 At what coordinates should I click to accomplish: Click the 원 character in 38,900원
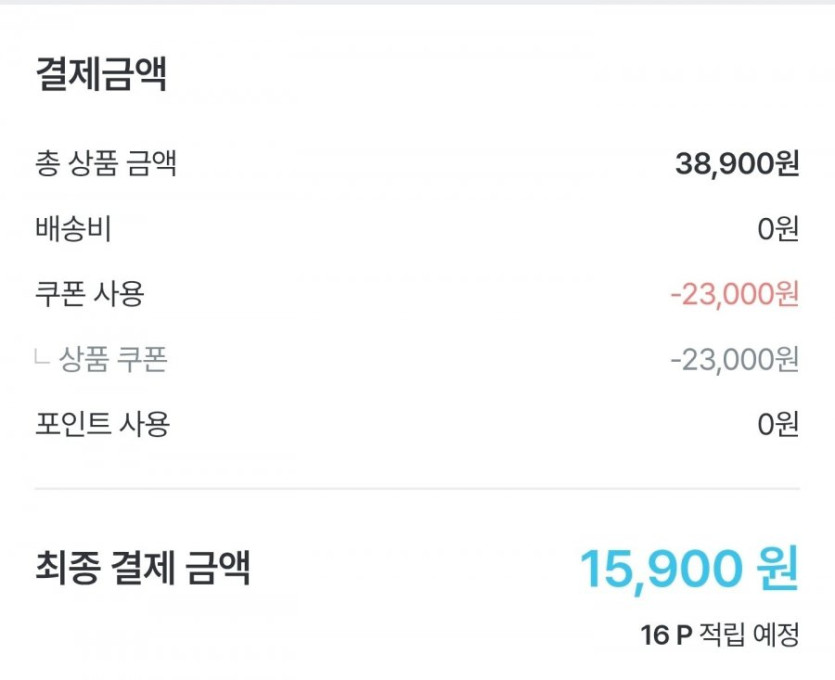click(x=787, y=164)
